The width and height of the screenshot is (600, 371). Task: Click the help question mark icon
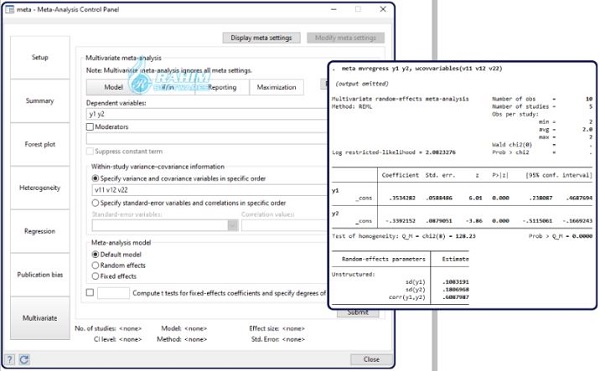pyautogui.click(x=10, y=360)
